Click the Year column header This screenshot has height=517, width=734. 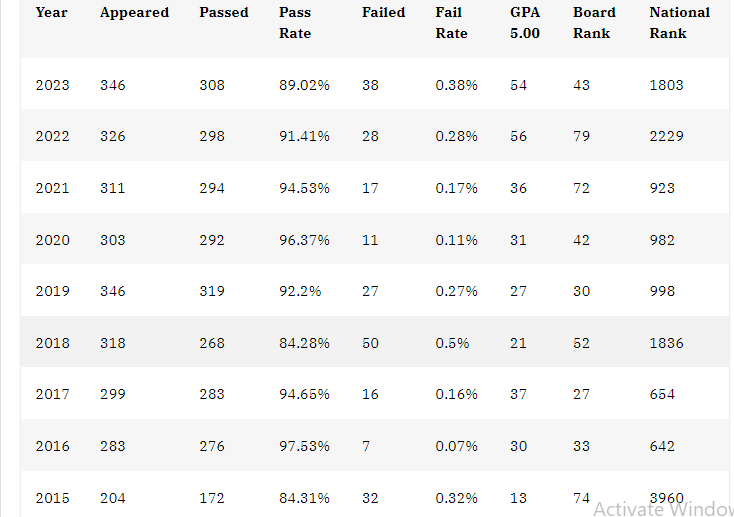[x=51, y=12]
